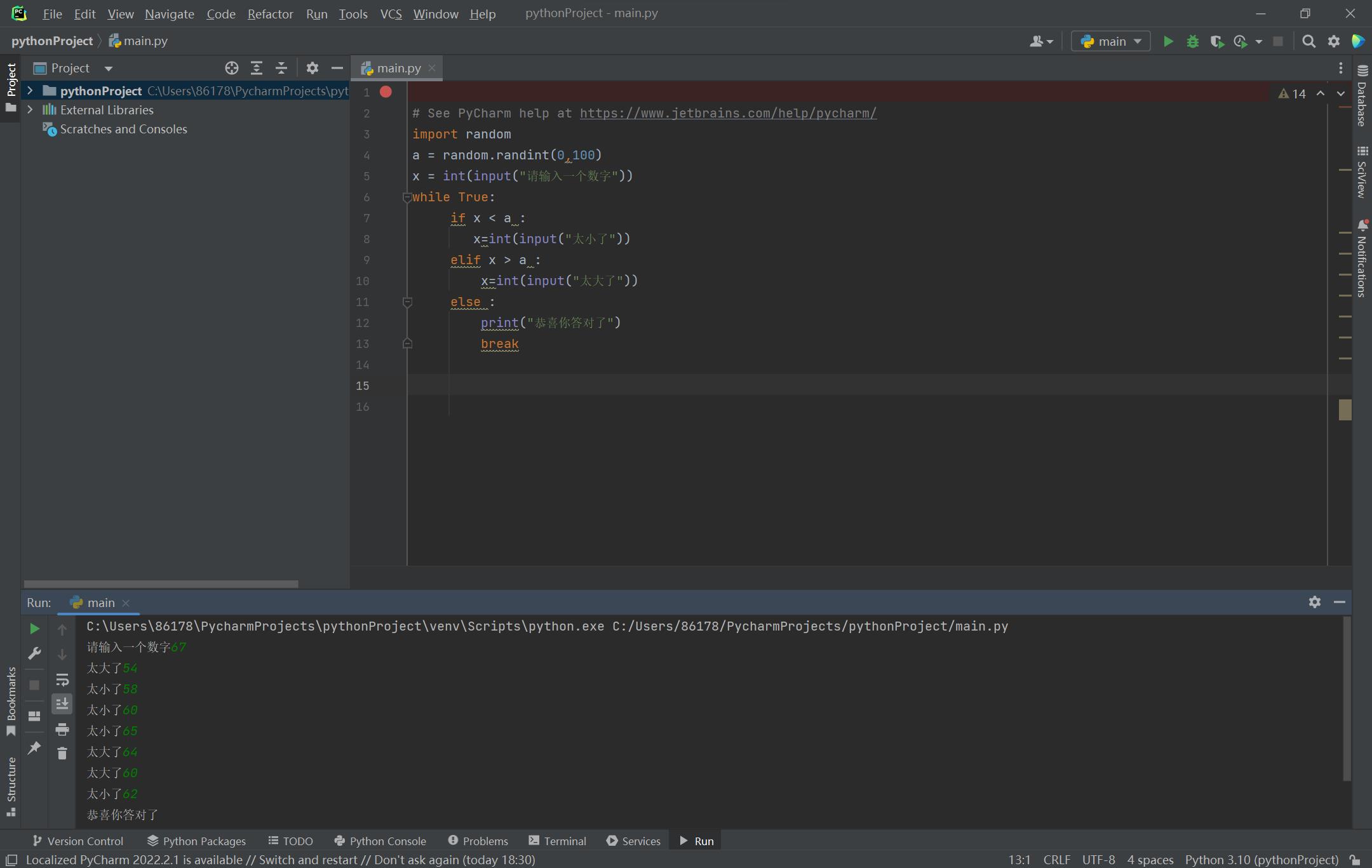This screenshot has width=1372, height=868.
Task: Open the Refactor menu
Action: click(x=270, y=13)
